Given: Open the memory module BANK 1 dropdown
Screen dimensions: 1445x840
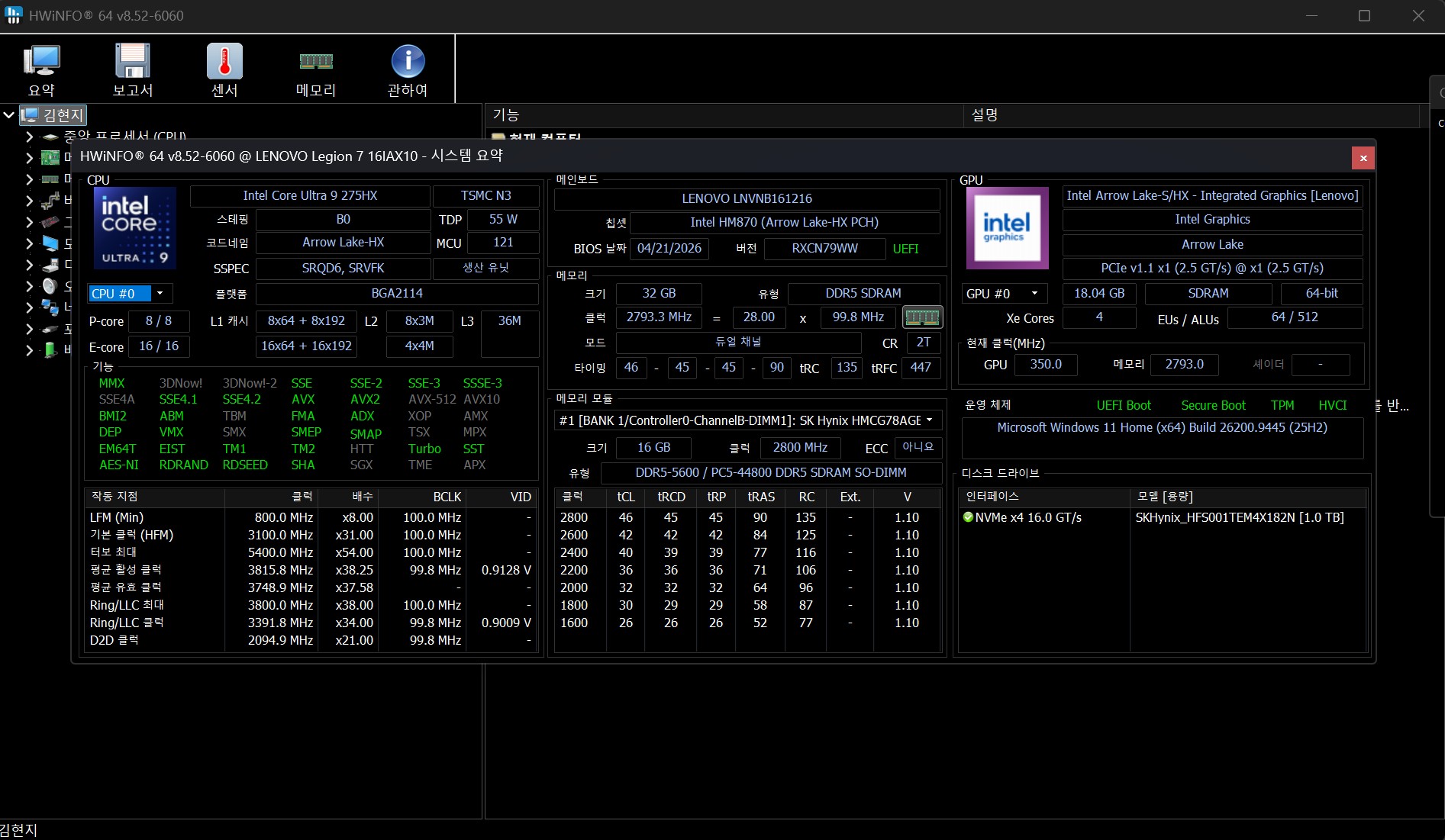Looking at the screenshot, I should tap(748, 420).
